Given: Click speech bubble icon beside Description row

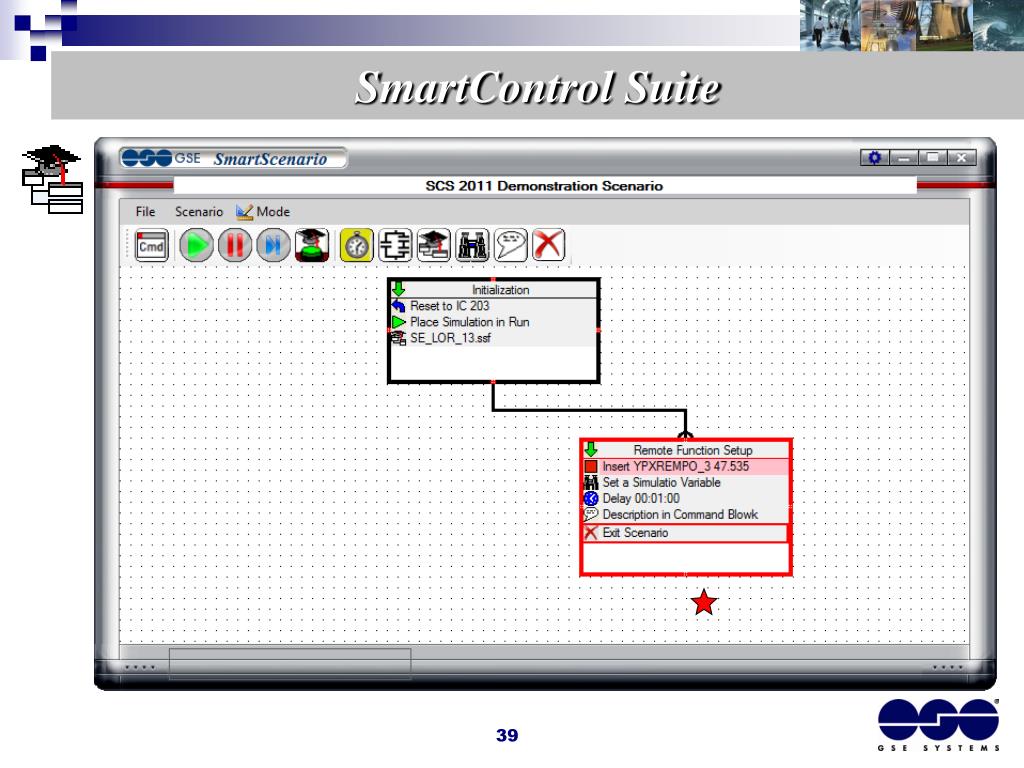Looking at the screenshot, I should click(x=591, y=515).
